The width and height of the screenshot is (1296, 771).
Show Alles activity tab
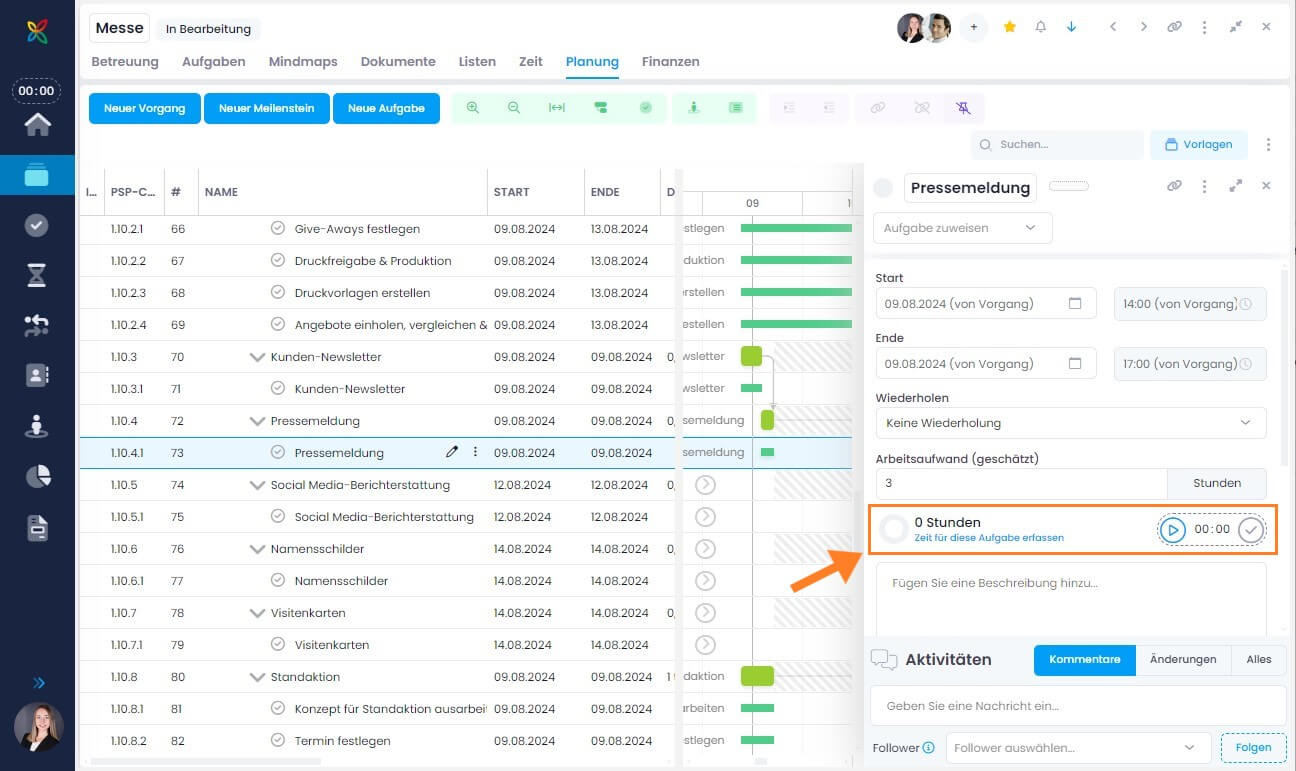[x=1259, y=659]
